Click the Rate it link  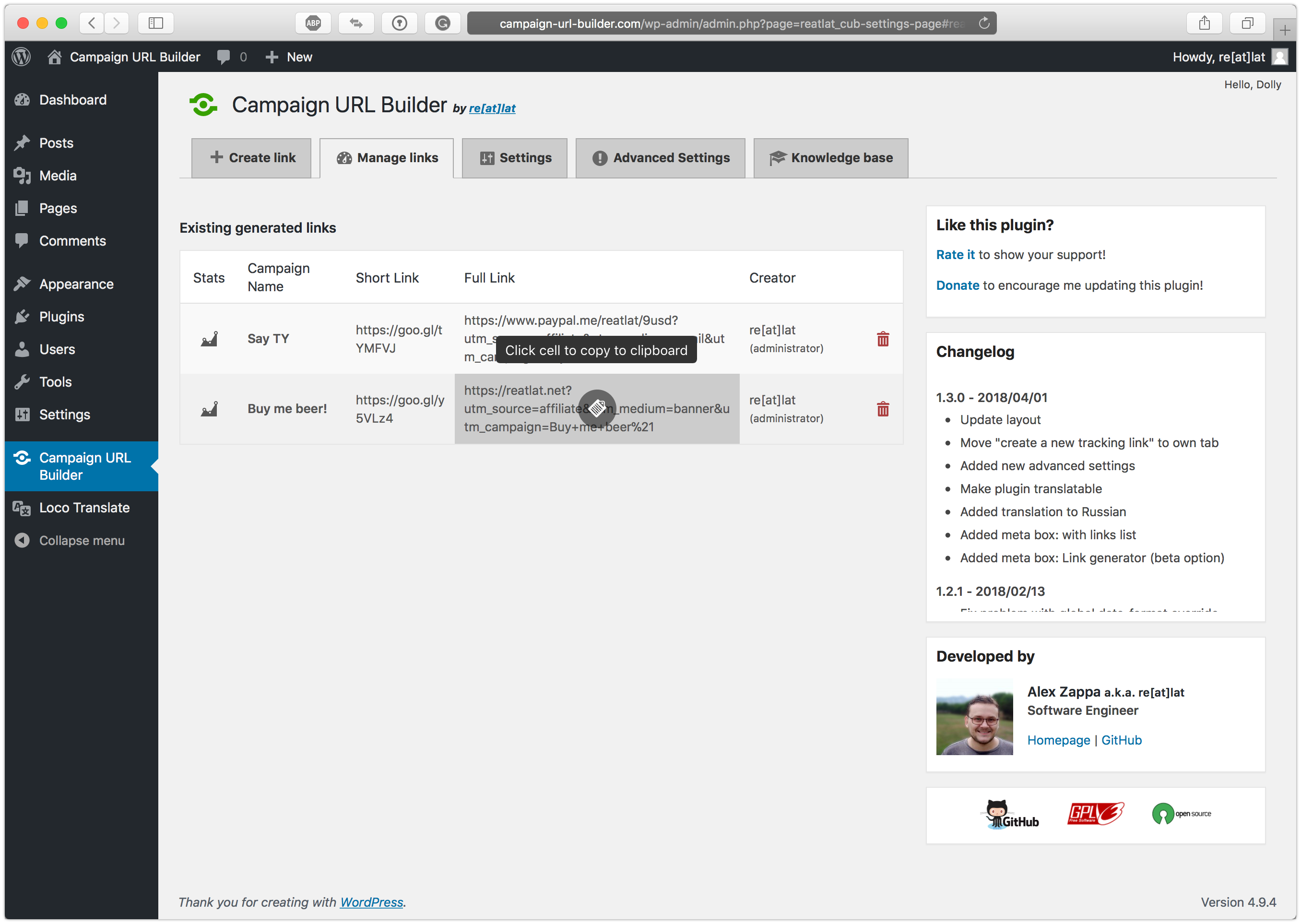pos(955,255)
